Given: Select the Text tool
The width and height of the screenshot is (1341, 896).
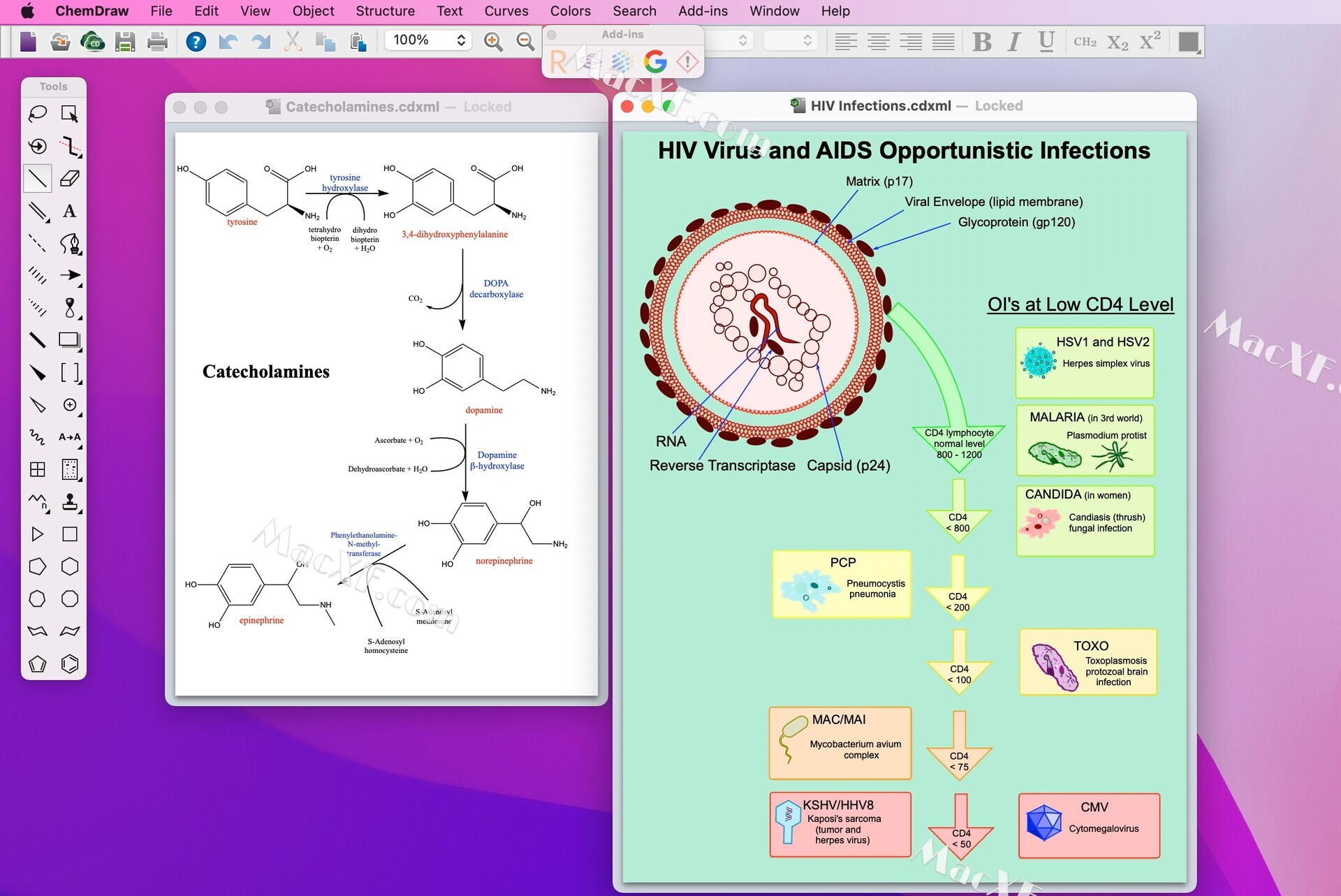Looking at the screenshot, I should click(70, 212).
